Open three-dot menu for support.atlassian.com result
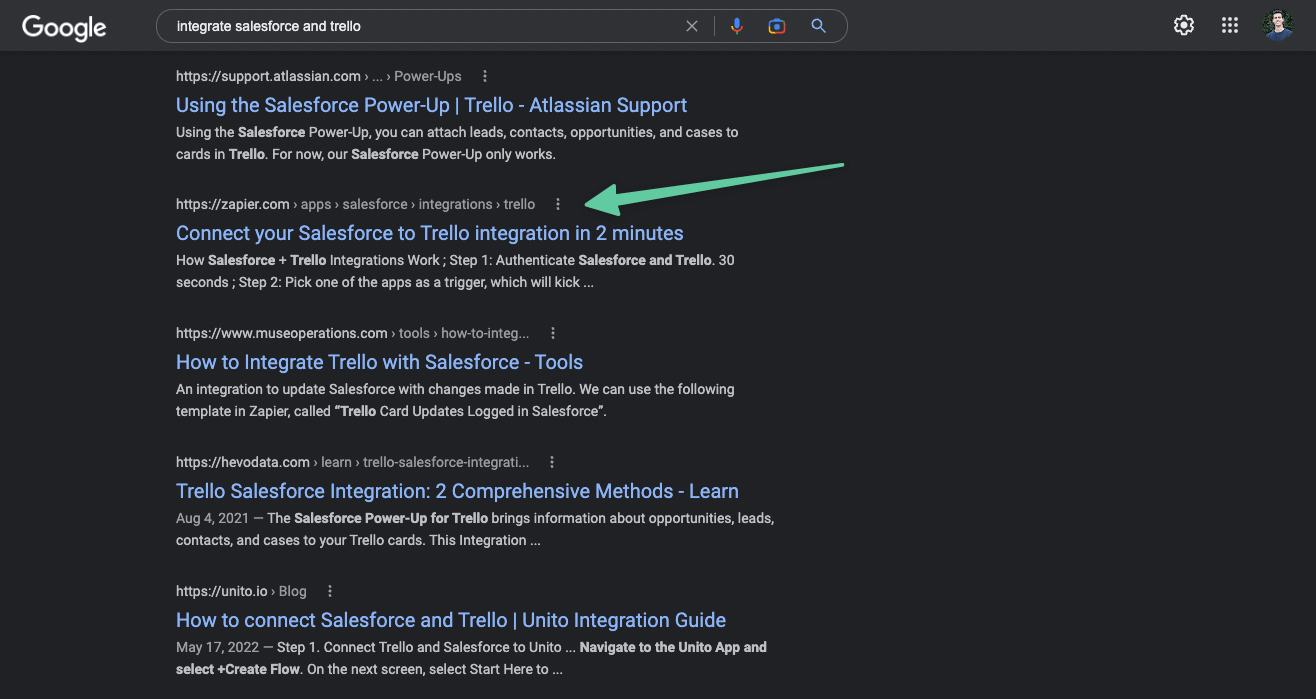Screen dimensions: 1316x699 [x=485, y=76]
